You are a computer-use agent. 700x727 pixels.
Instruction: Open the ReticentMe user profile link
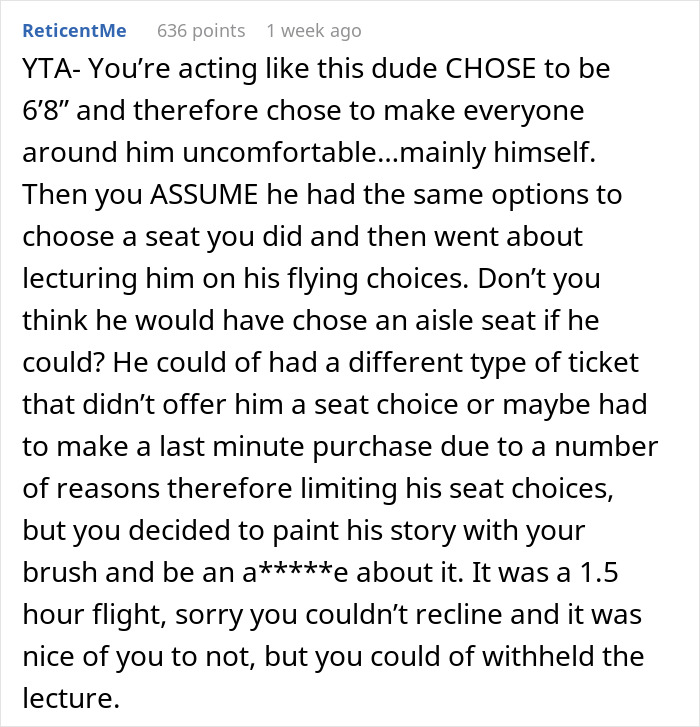coord(74,31)
